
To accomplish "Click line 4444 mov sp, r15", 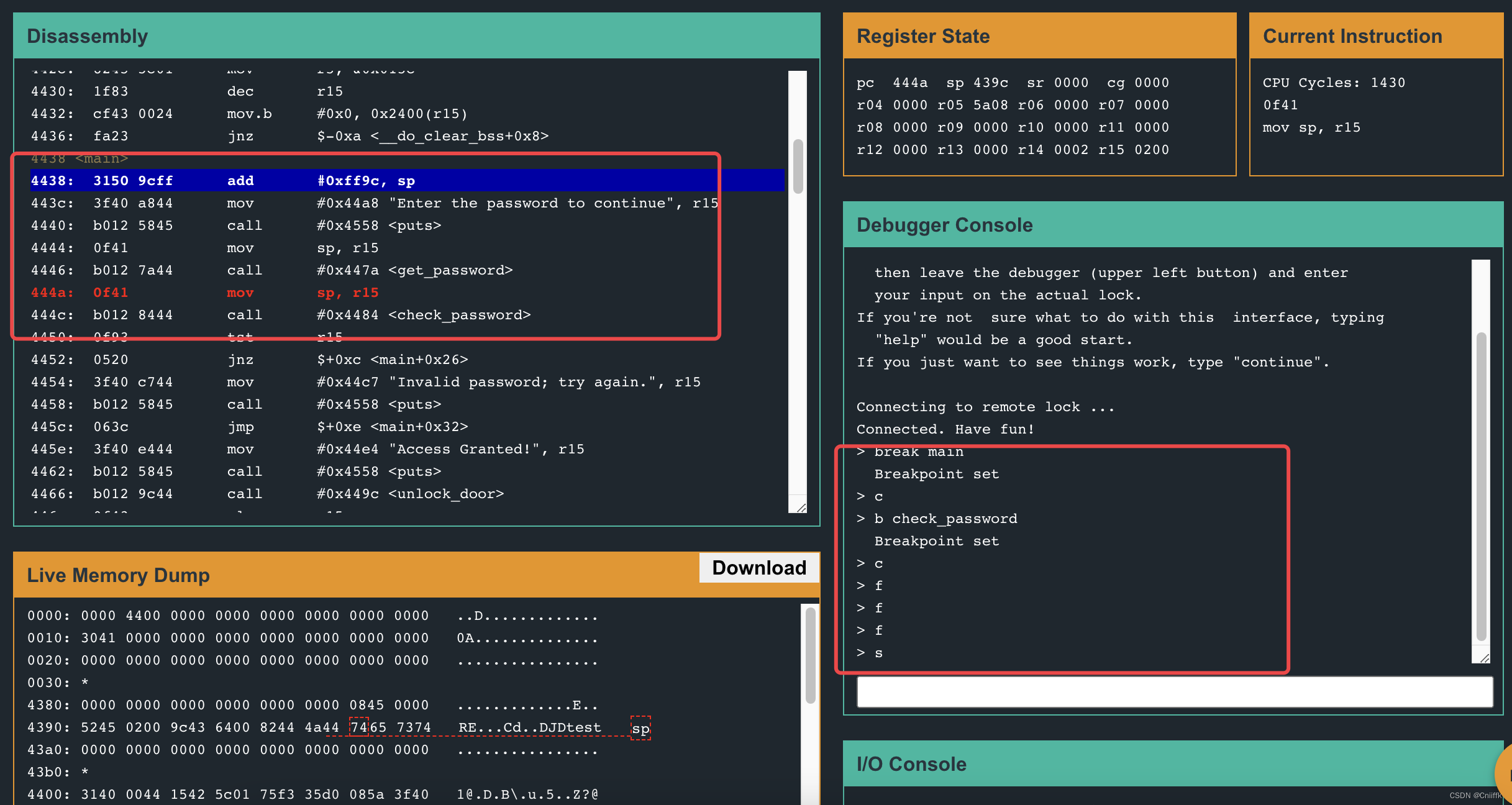I will pyautogui.click(x=205, y=248).
